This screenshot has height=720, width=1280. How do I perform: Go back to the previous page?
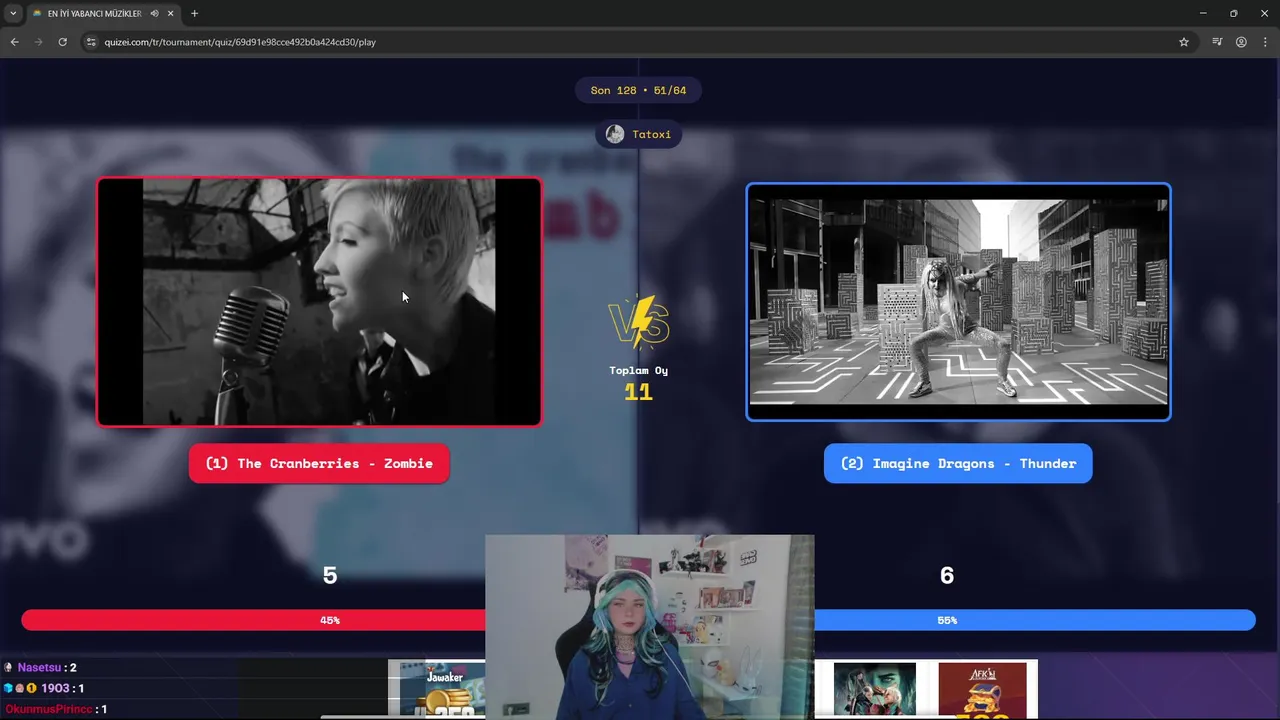pos(14,42)
